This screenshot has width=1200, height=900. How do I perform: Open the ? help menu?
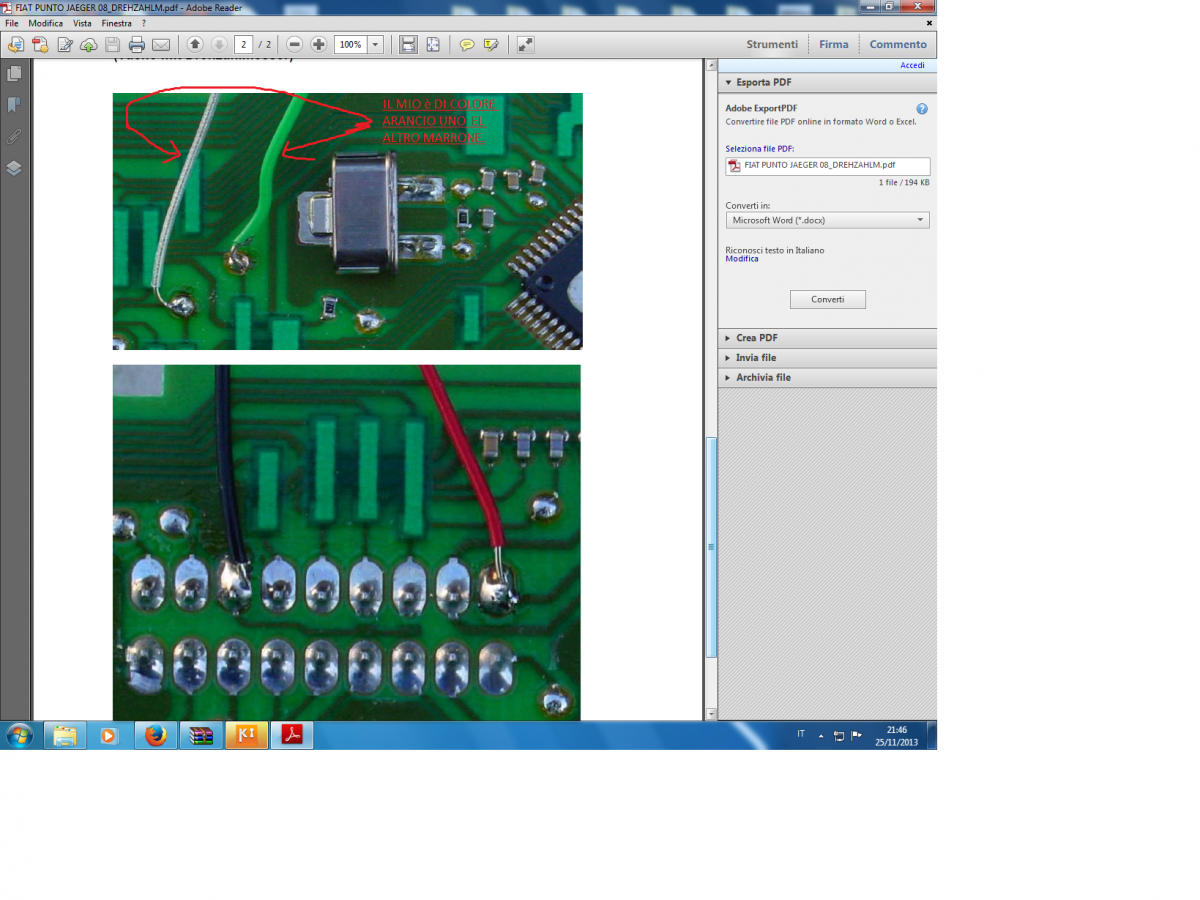(x=143, y=22)
